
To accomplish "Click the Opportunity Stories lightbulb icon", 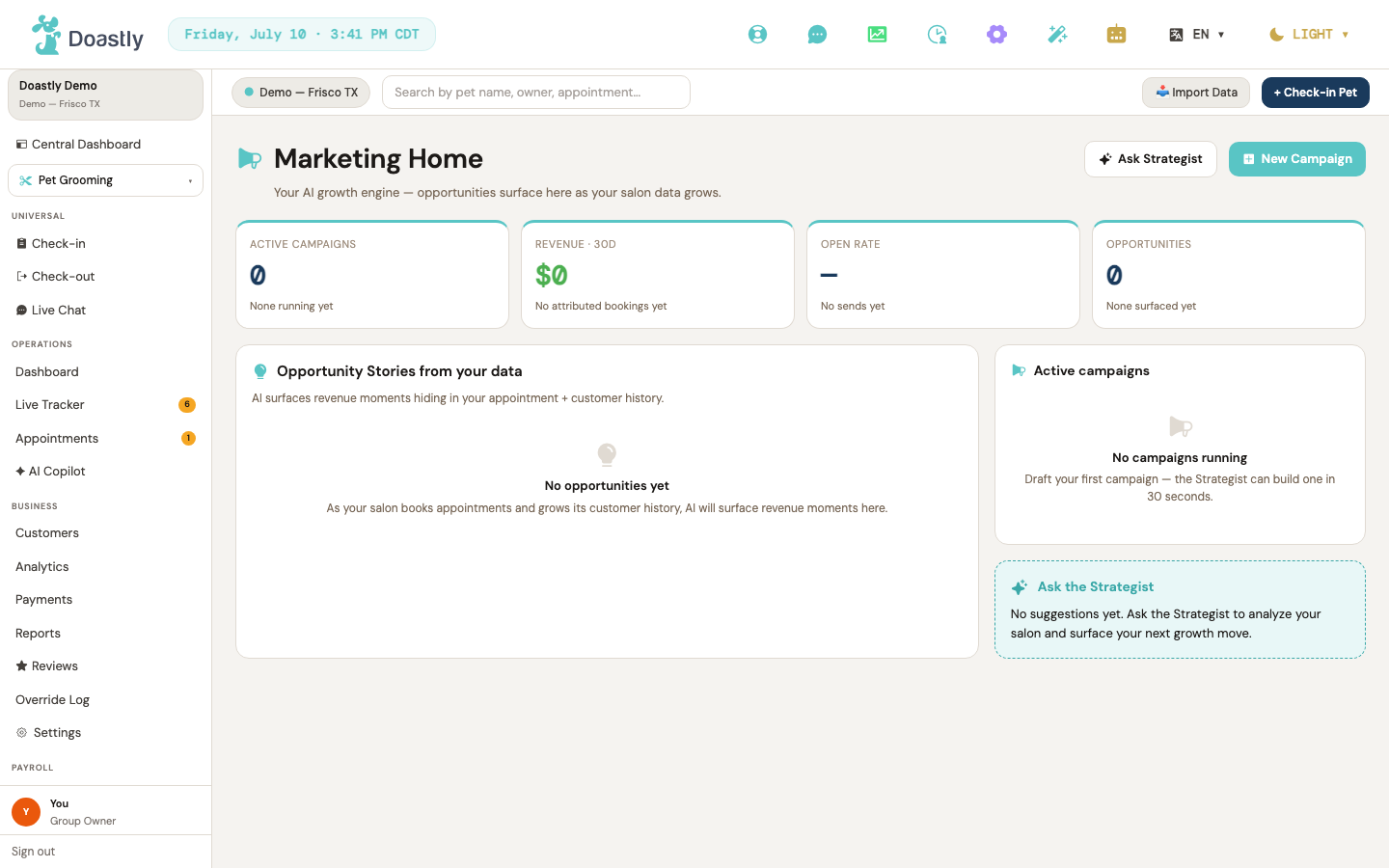I will click(x=259, y=371).
